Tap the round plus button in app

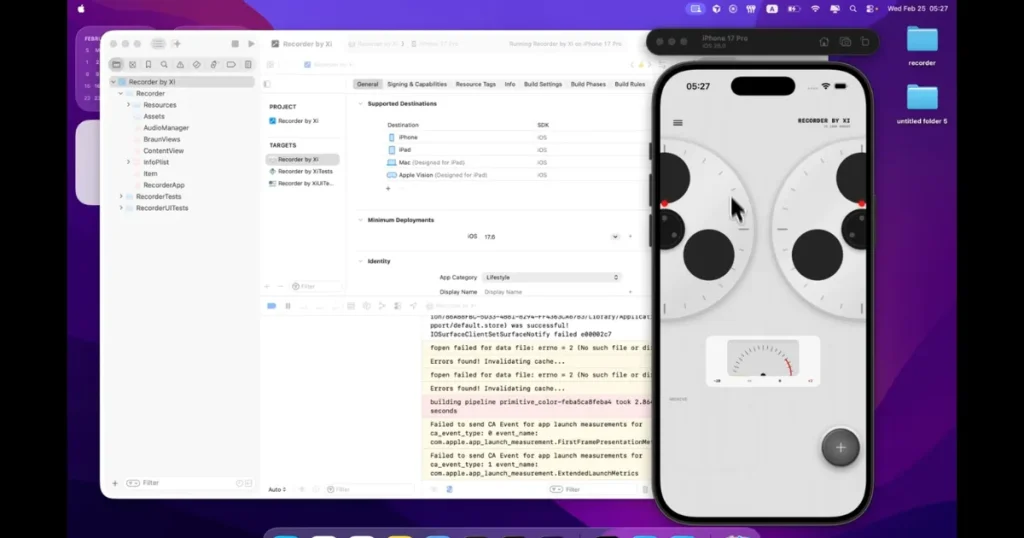click(x=840, y=447)
